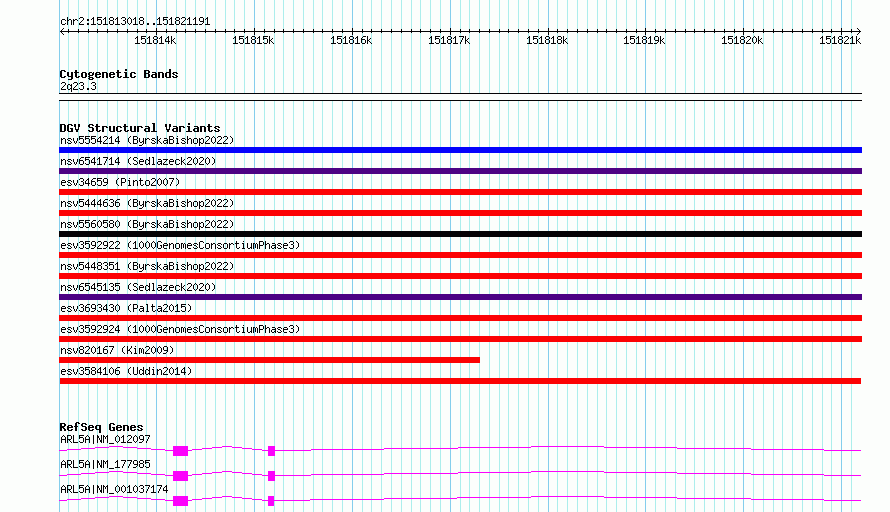The image size is (890, 512).
Task: Click the esv3693430 red variant bar
Action: pyautogui.click(x=460, y=318)
